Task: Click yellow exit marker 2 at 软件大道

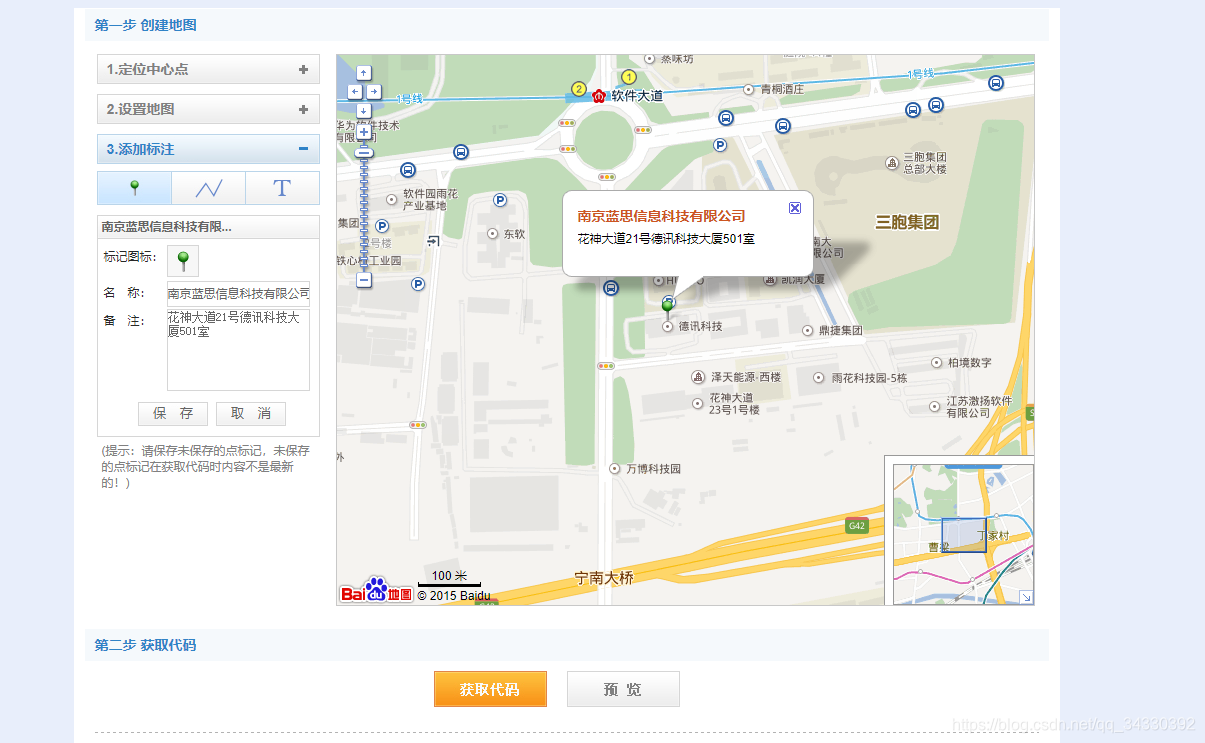Action: point(578,89)
